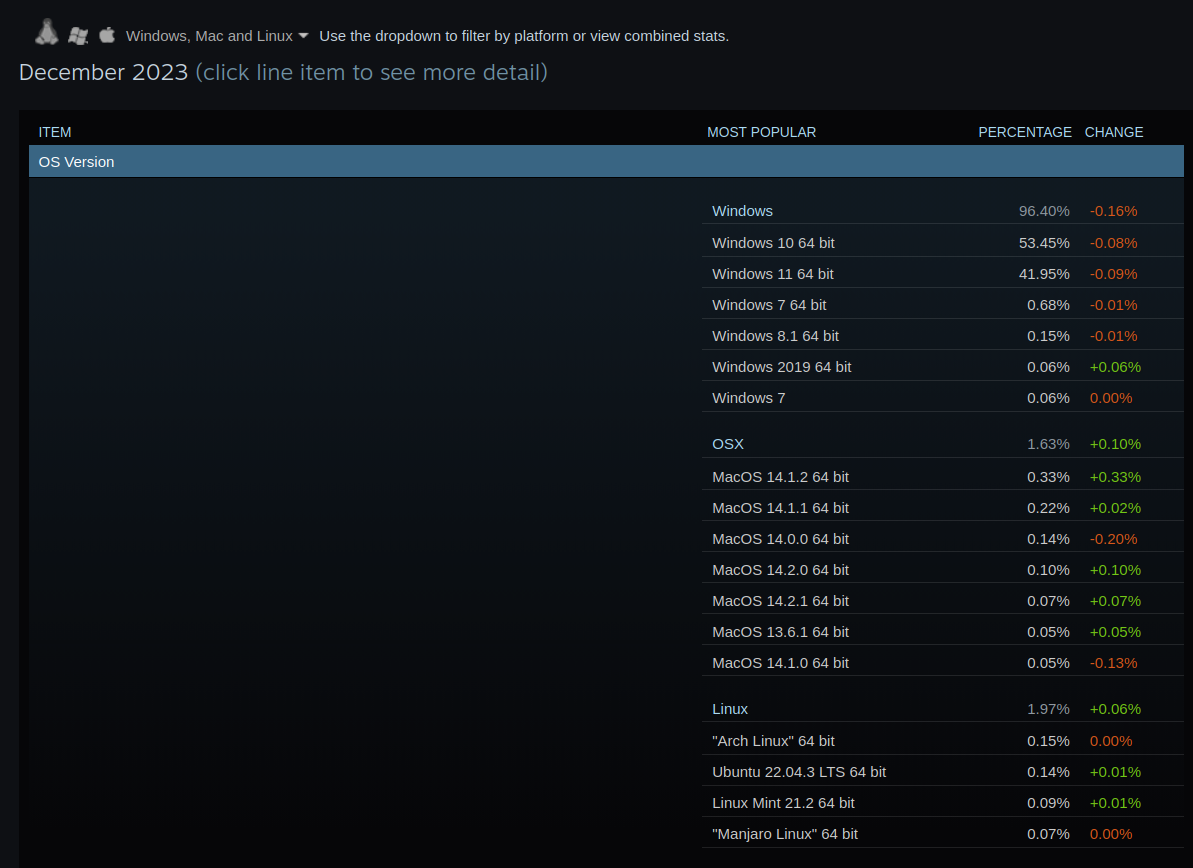
Task: Select the "Arch Linux" 64 bit row
Action: click(x=943, y=740)
